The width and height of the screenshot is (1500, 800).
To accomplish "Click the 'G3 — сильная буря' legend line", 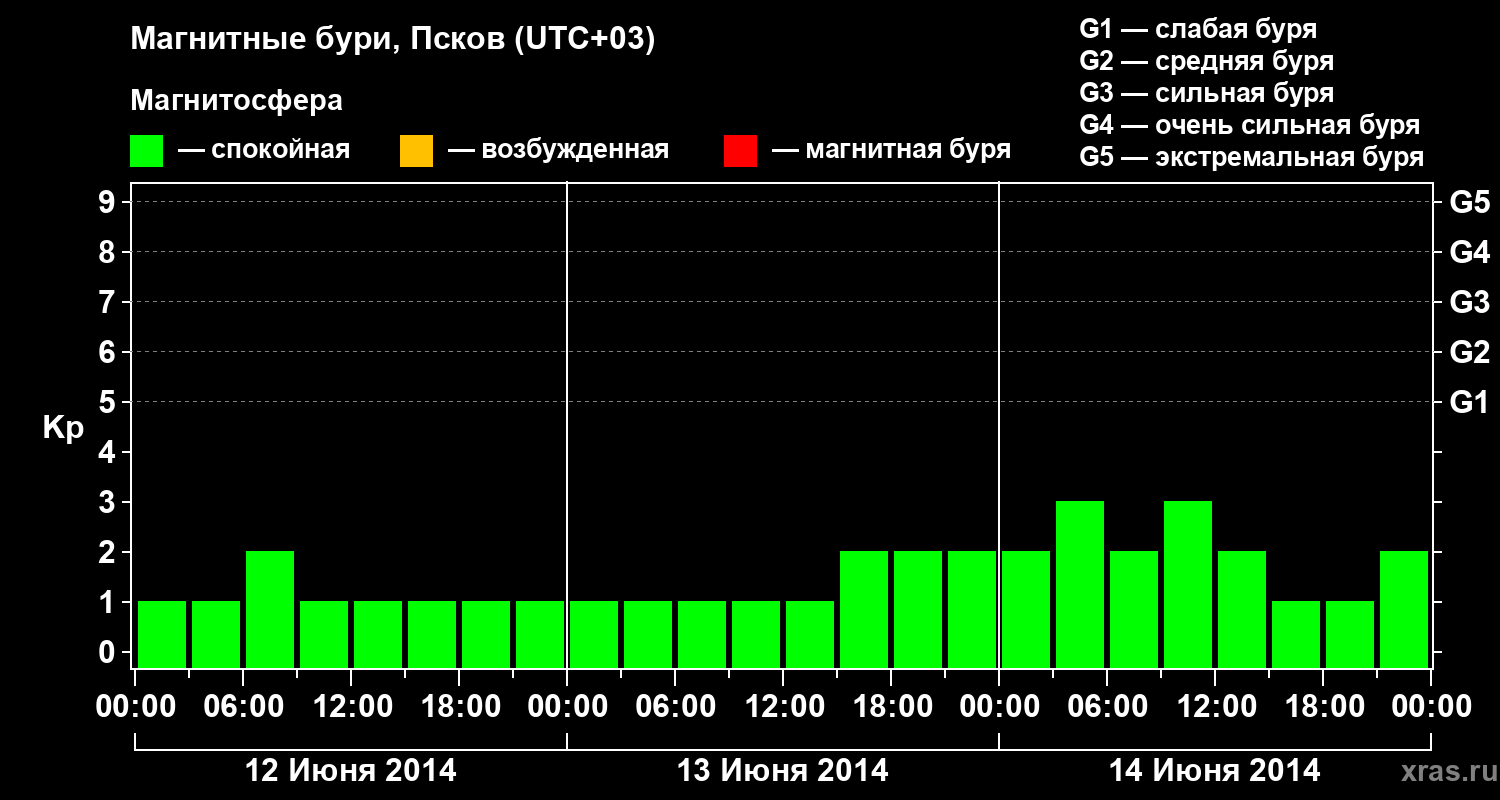I will (x=1207, y=93).
